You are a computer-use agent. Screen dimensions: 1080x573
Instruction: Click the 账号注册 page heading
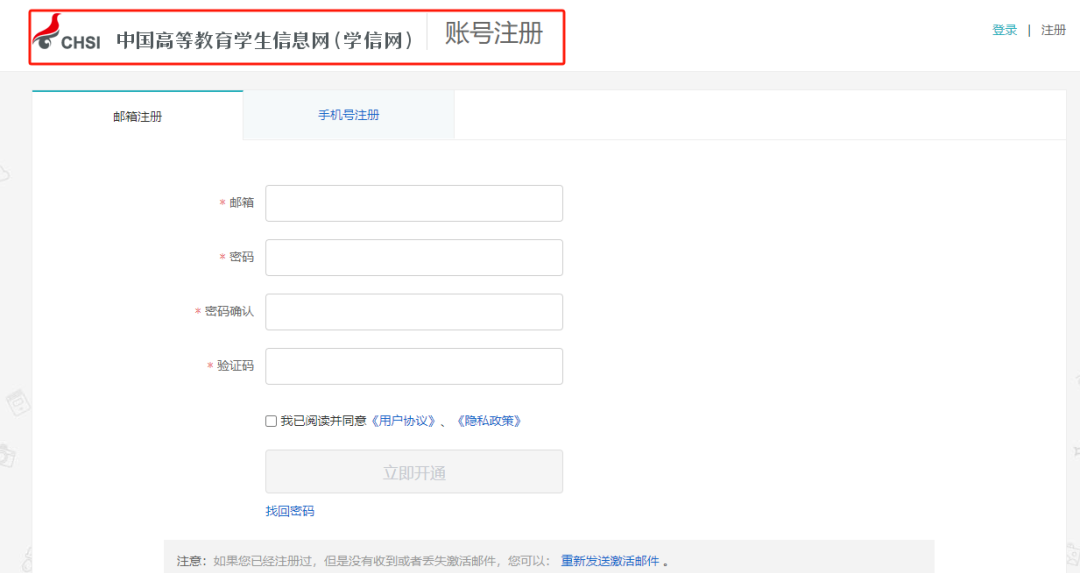click(x=494, y=33)
